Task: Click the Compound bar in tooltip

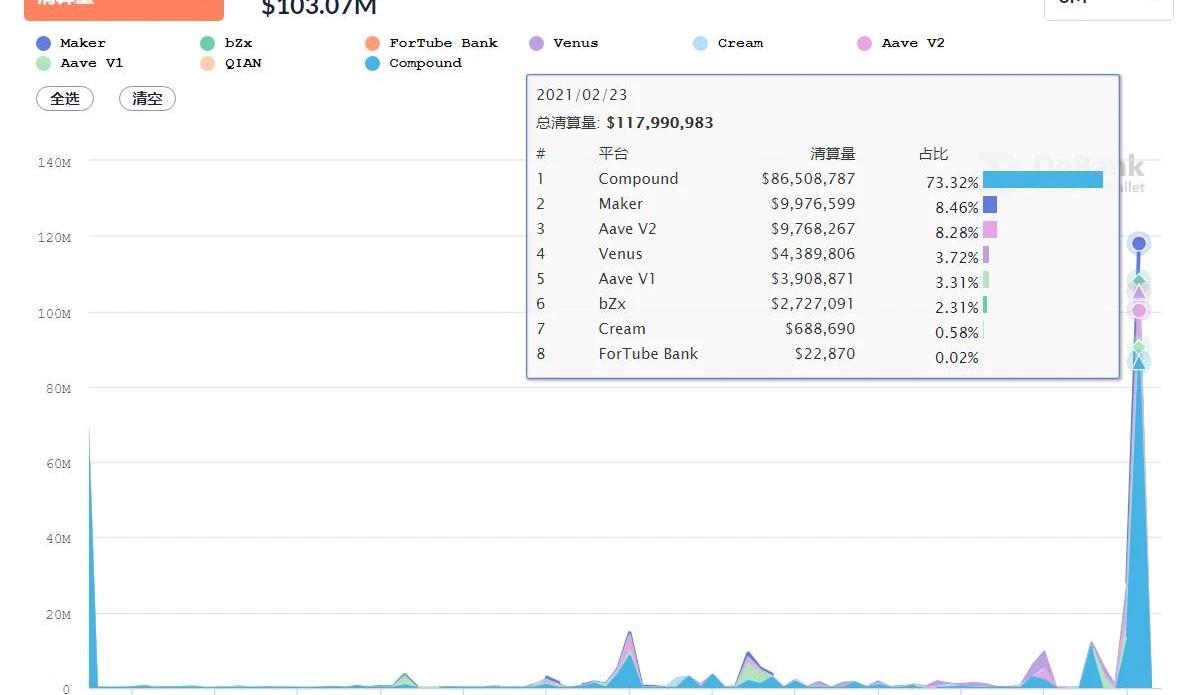Action: pyautogui.click(x=1042, y=180)
